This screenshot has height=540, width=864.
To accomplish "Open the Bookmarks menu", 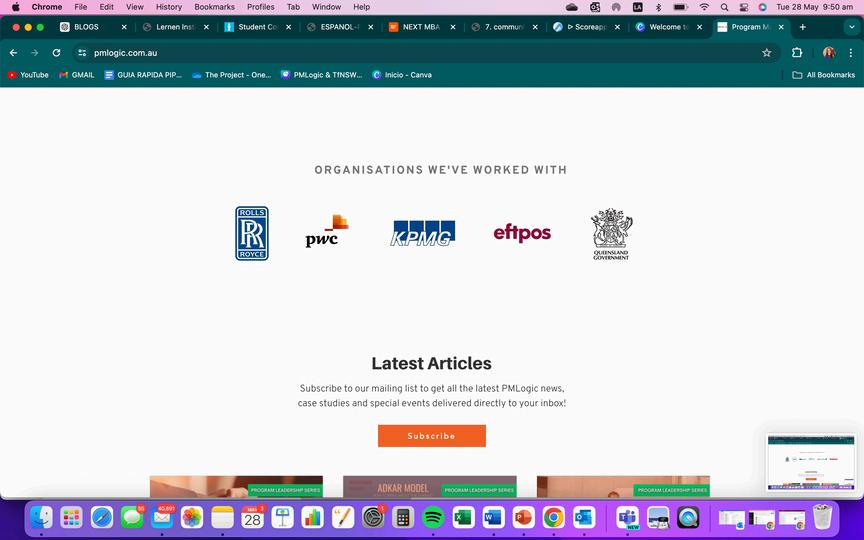I will click(x=214, y=7).
